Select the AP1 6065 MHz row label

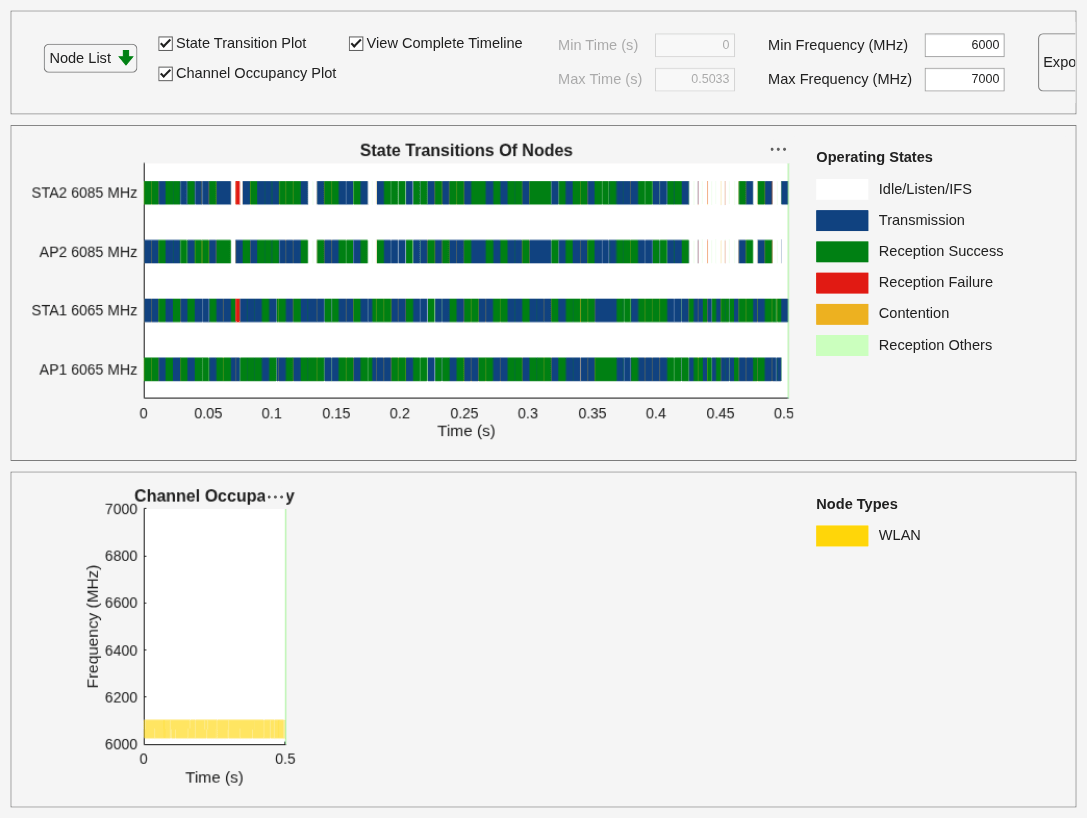[x=88, y=369]
